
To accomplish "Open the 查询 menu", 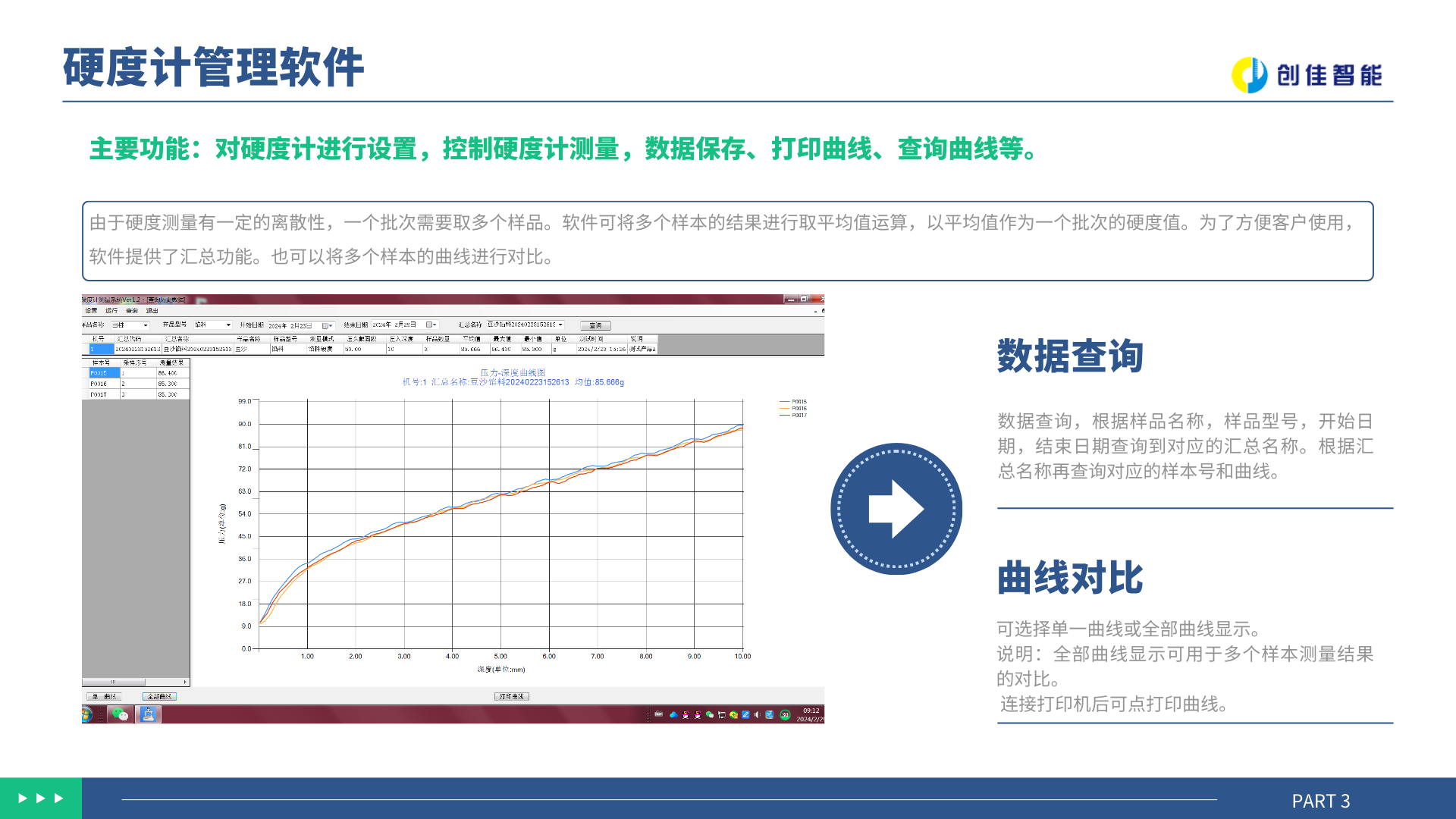I will tap(132, 311).
